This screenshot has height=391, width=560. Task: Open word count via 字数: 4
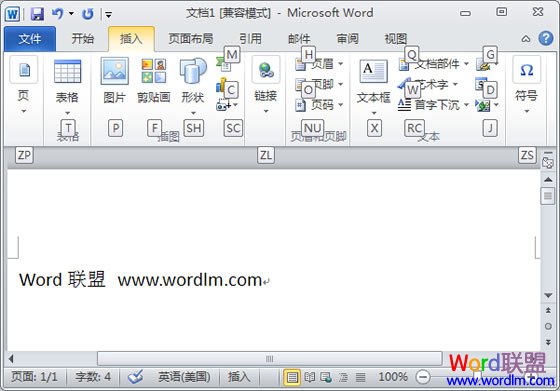[x=93, y=377]
